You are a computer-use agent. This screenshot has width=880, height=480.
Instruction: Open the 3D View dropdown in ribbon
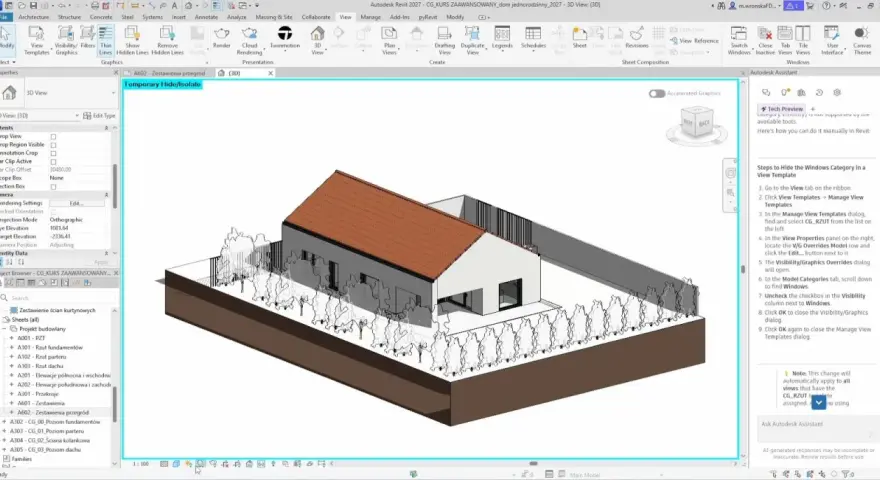[x=317, y=40]
